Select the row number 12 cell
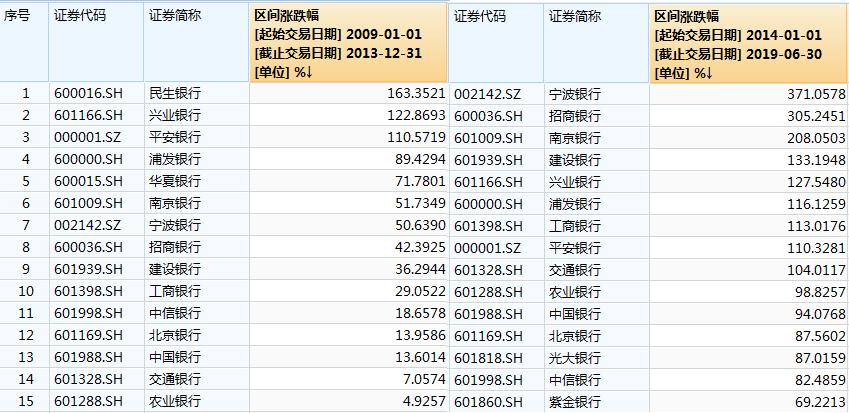849x413 pixels. (25, 336)
